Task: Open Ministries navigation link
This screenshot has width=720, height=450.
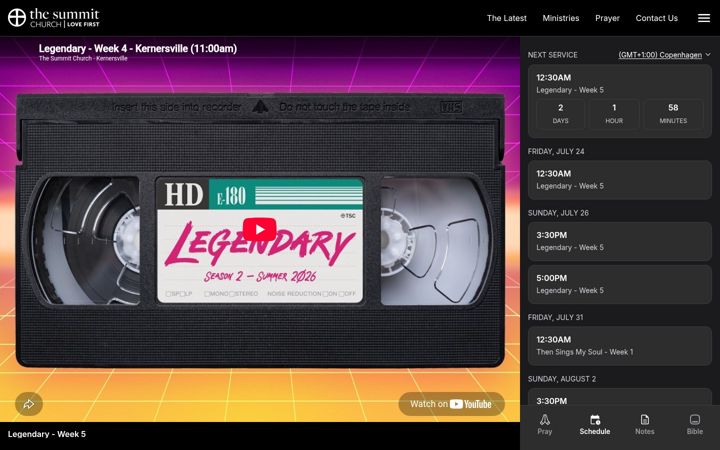Action: pyautogui.click(x=561, y=18)
